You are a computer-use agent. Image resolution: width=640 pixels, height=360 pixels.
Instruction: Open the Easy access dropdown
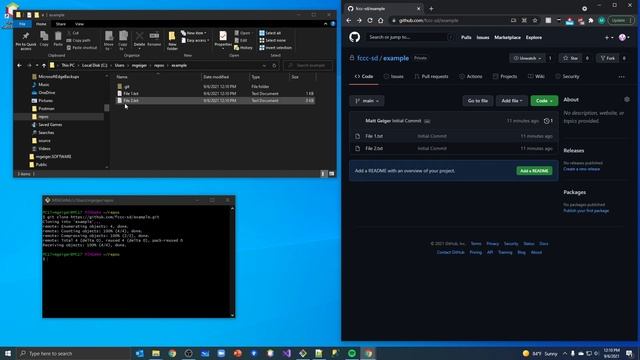195,40
